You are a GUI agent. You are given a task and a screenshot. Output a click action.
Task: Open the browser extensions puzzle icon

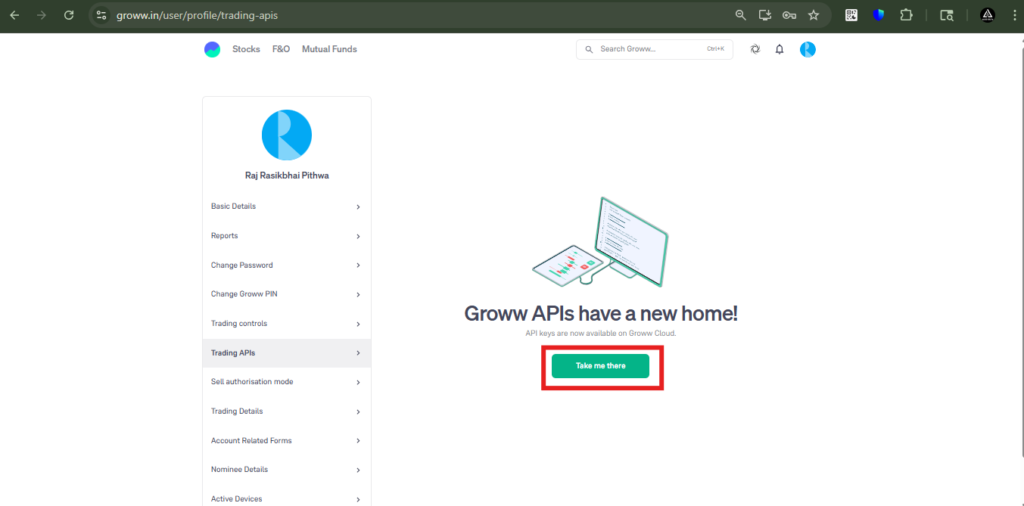[x=906, y=15]
